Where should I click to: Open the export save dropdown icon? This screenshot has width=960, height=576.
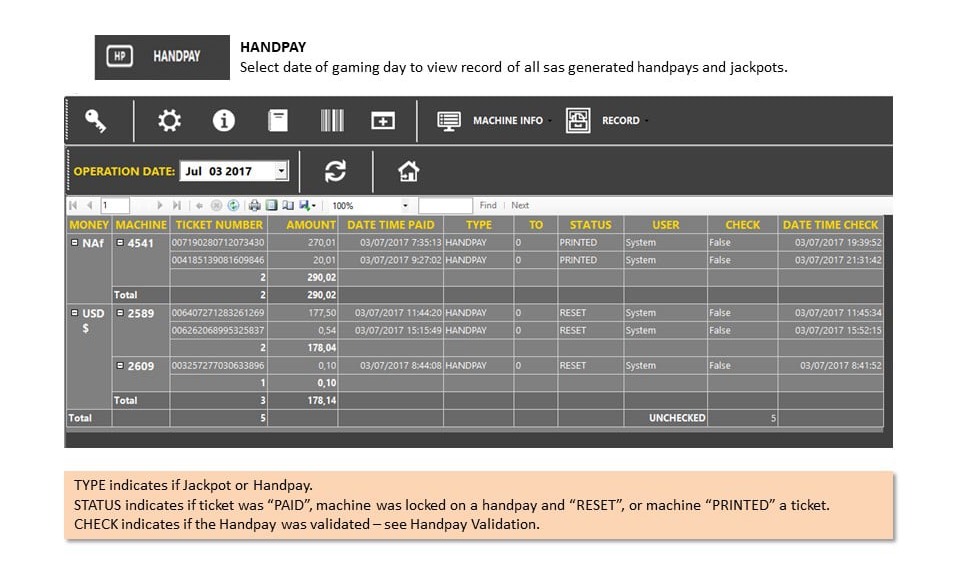(x=307, y=206)
